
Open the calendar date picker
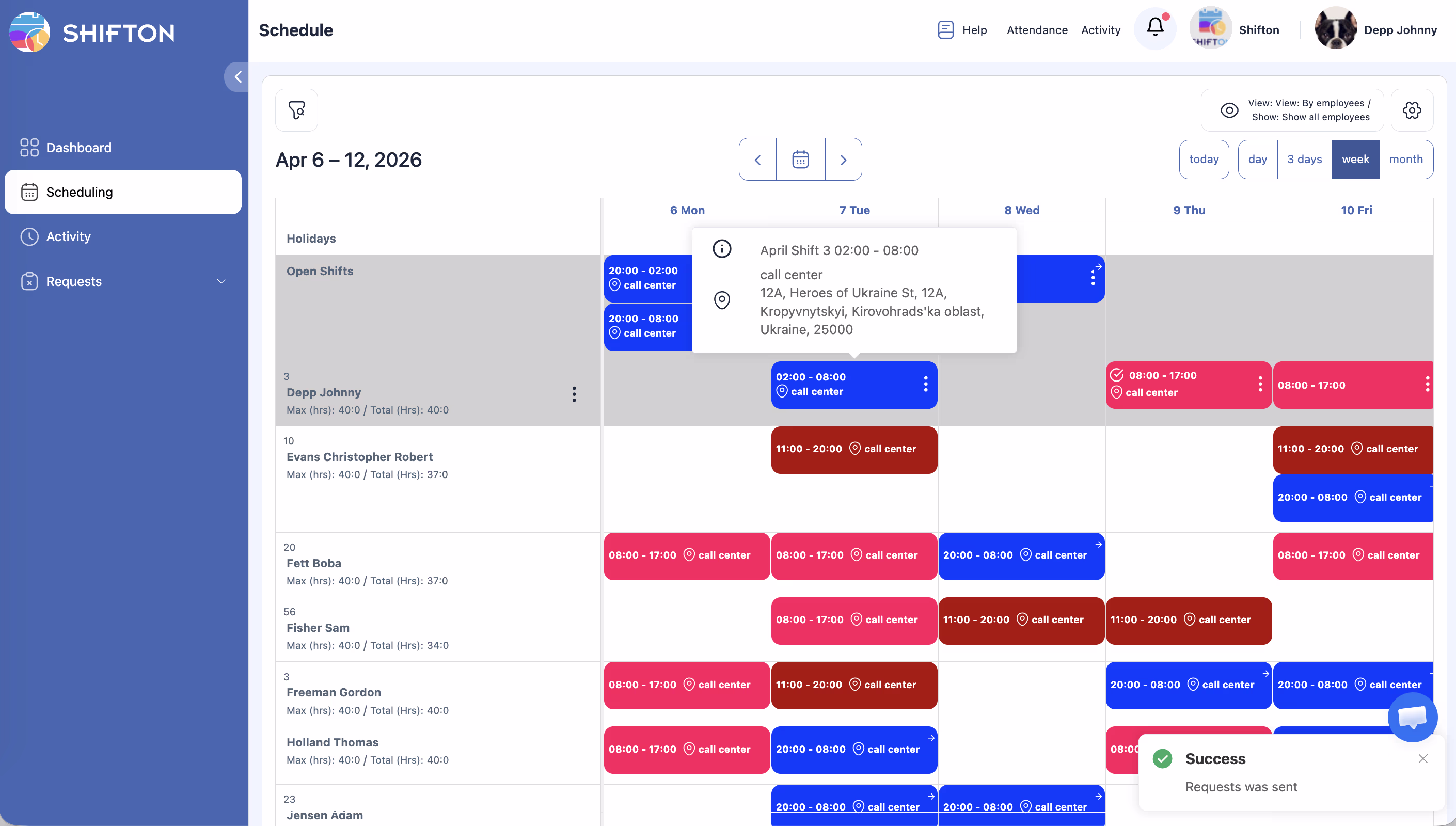click(x=800, y=160)
